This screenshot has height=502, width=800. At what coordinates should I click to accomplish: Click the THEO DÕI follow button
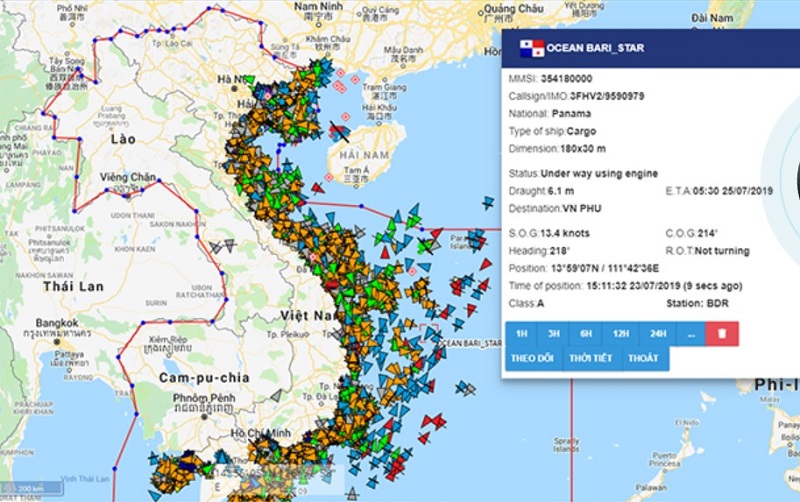[x=532, y=358]
